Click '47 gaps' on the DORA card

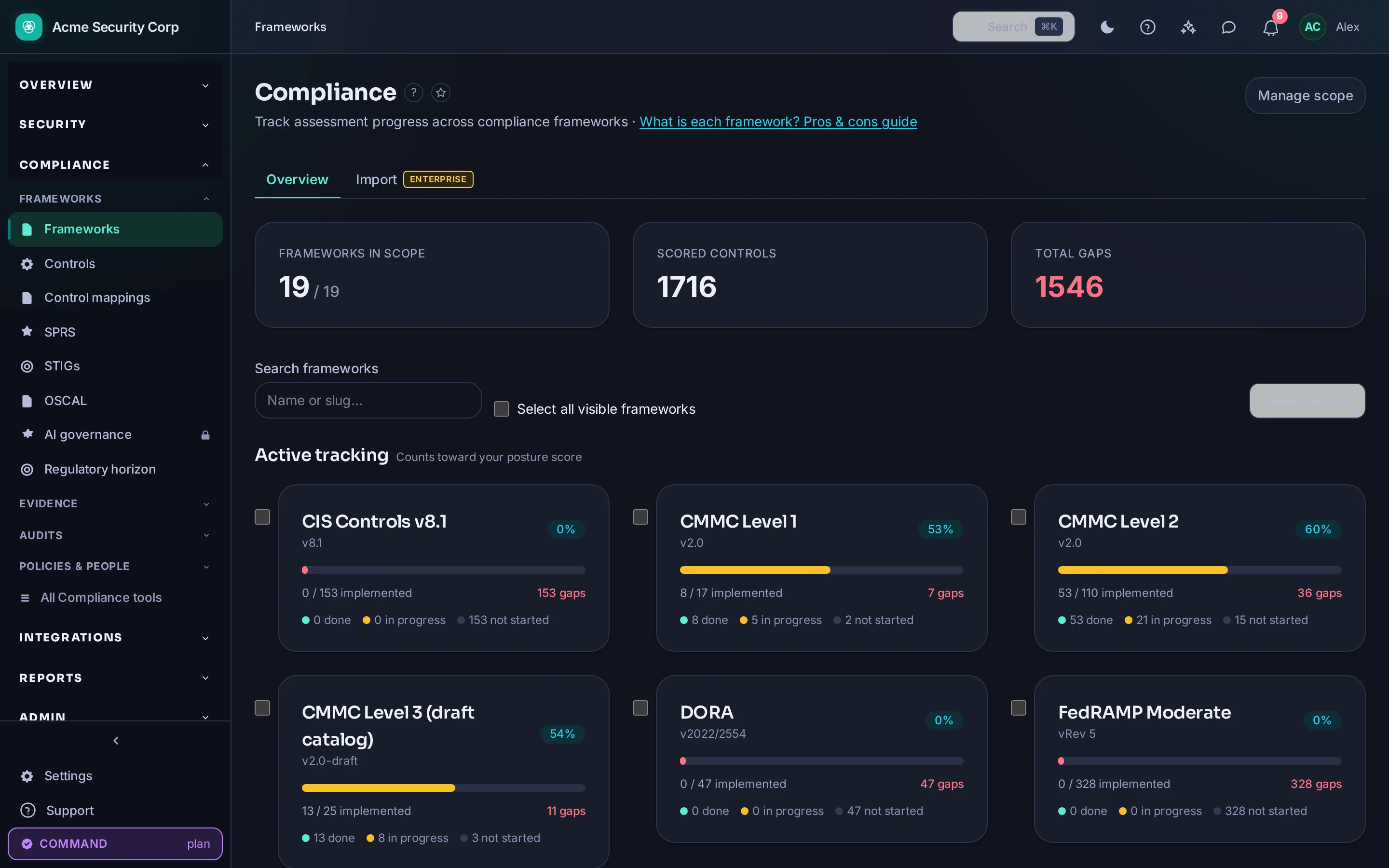click(x=941, y=784)
